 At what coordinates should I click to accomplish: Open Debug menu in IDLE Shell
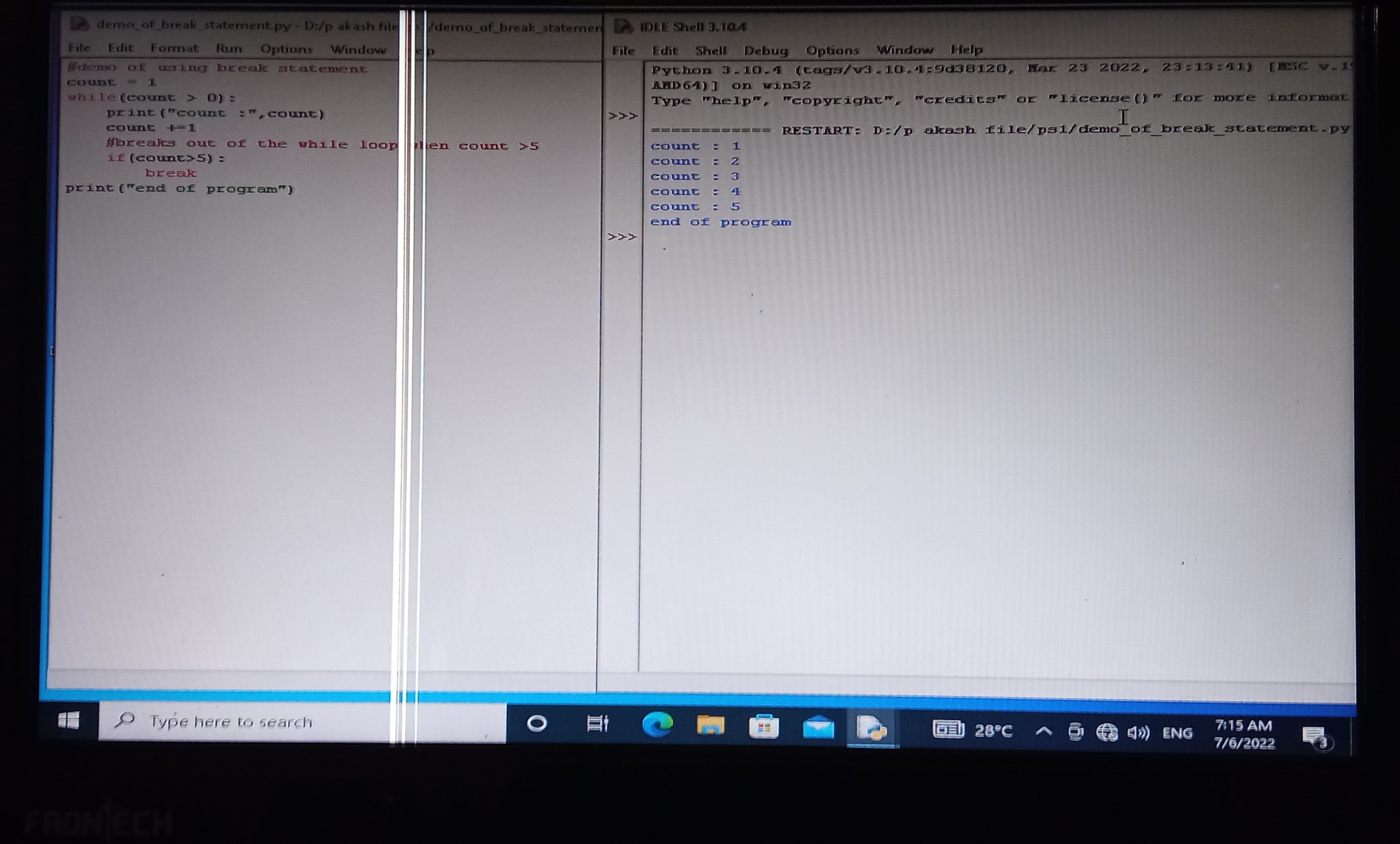[766, 51]
